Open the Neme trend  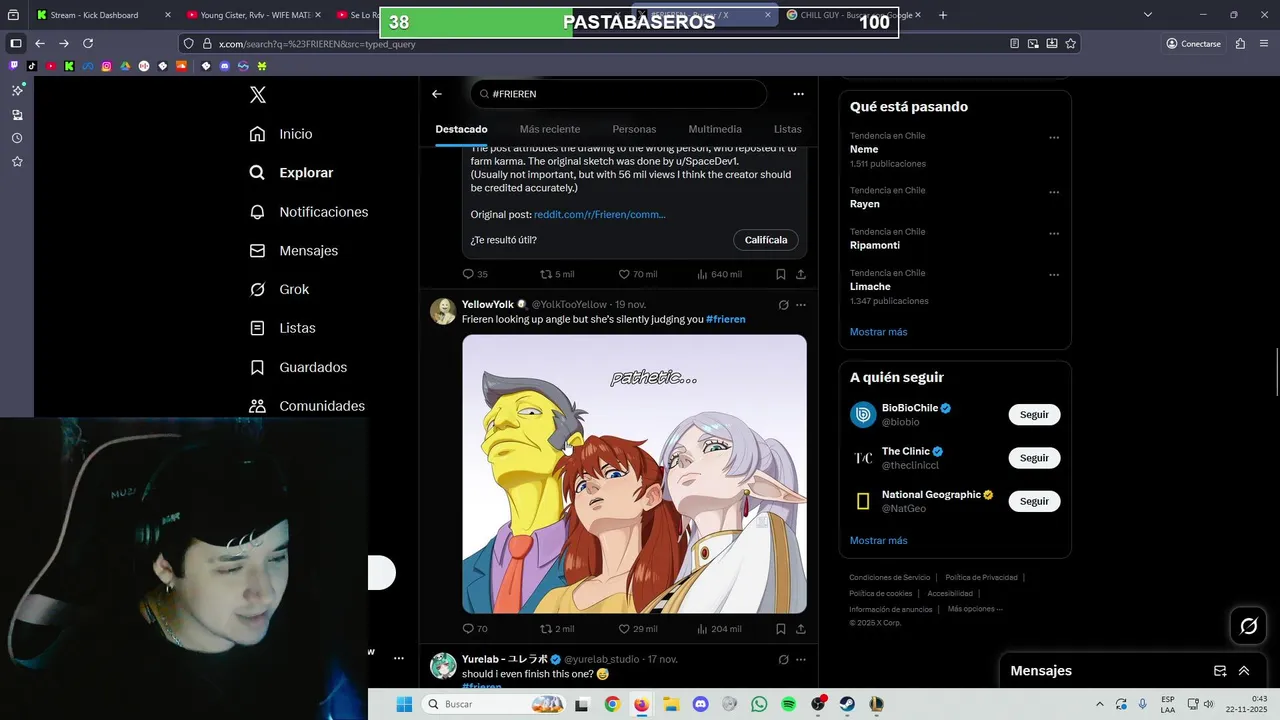864,149
